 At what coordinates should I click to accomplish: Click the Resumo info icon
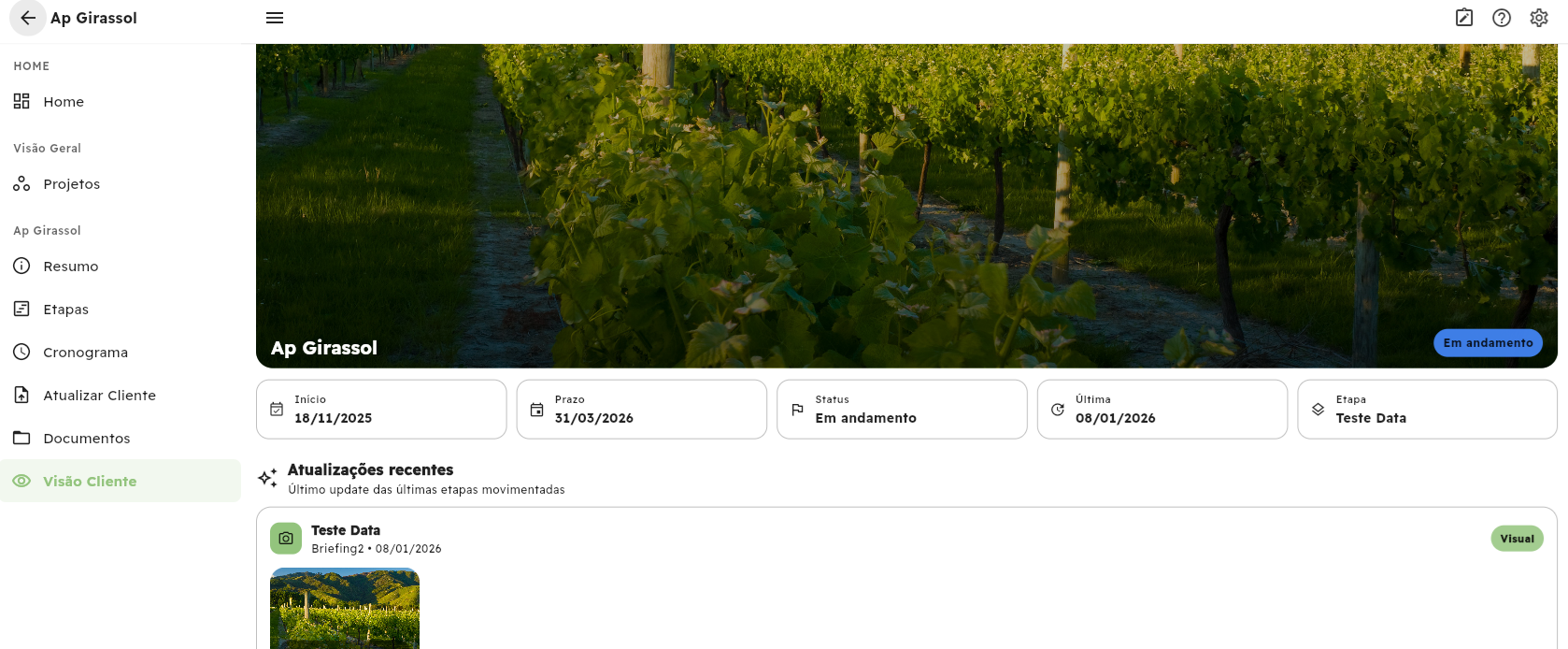pyautogui.click(x=21, y=266)
